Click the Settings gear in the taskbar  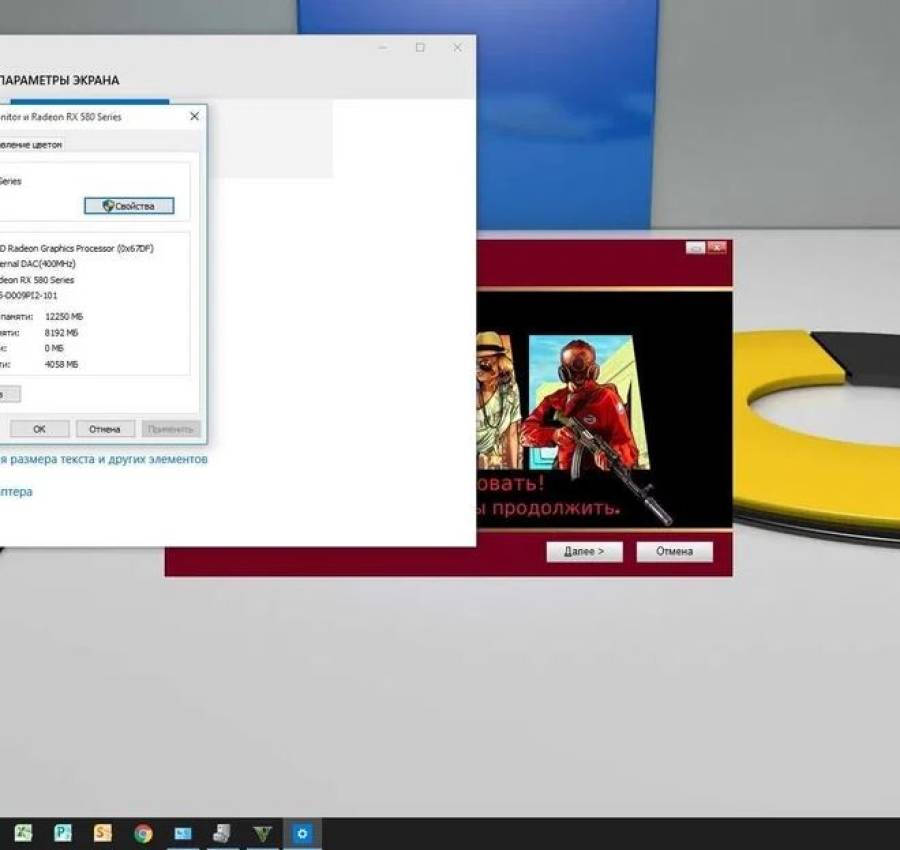[x=302, y=832]
